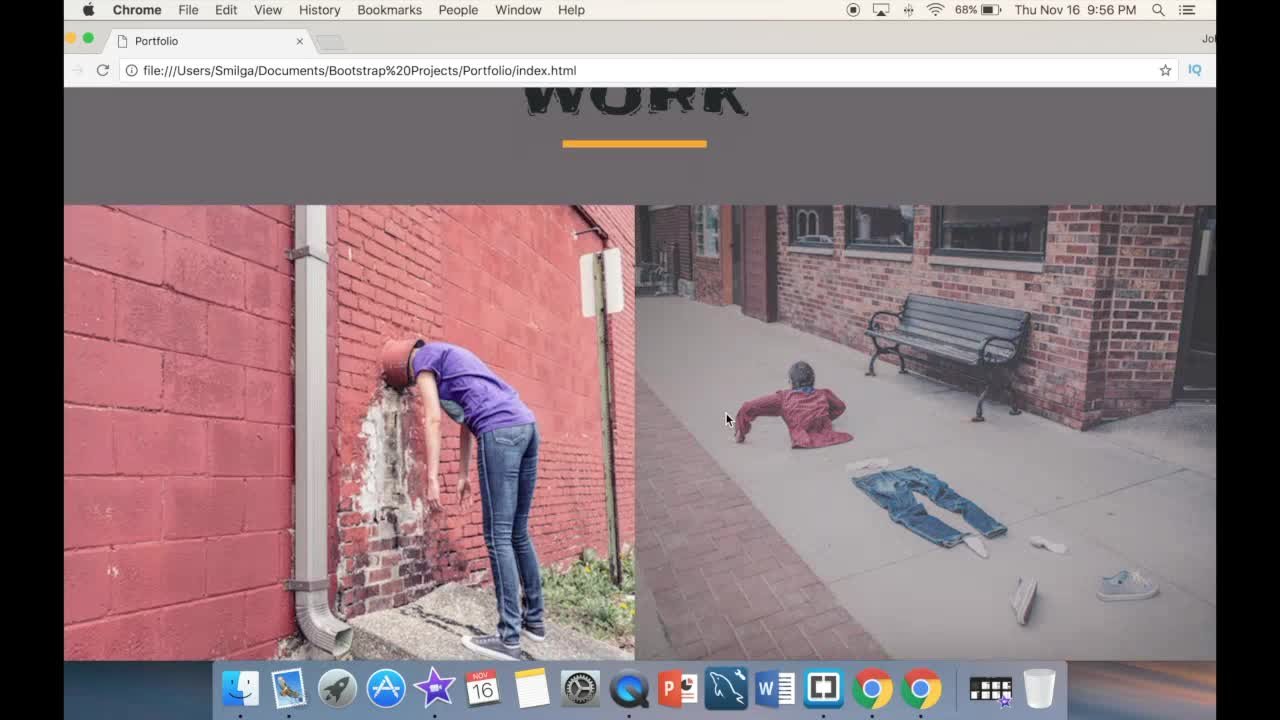
Task: Open the Apple menu
Action: (88, 10)
